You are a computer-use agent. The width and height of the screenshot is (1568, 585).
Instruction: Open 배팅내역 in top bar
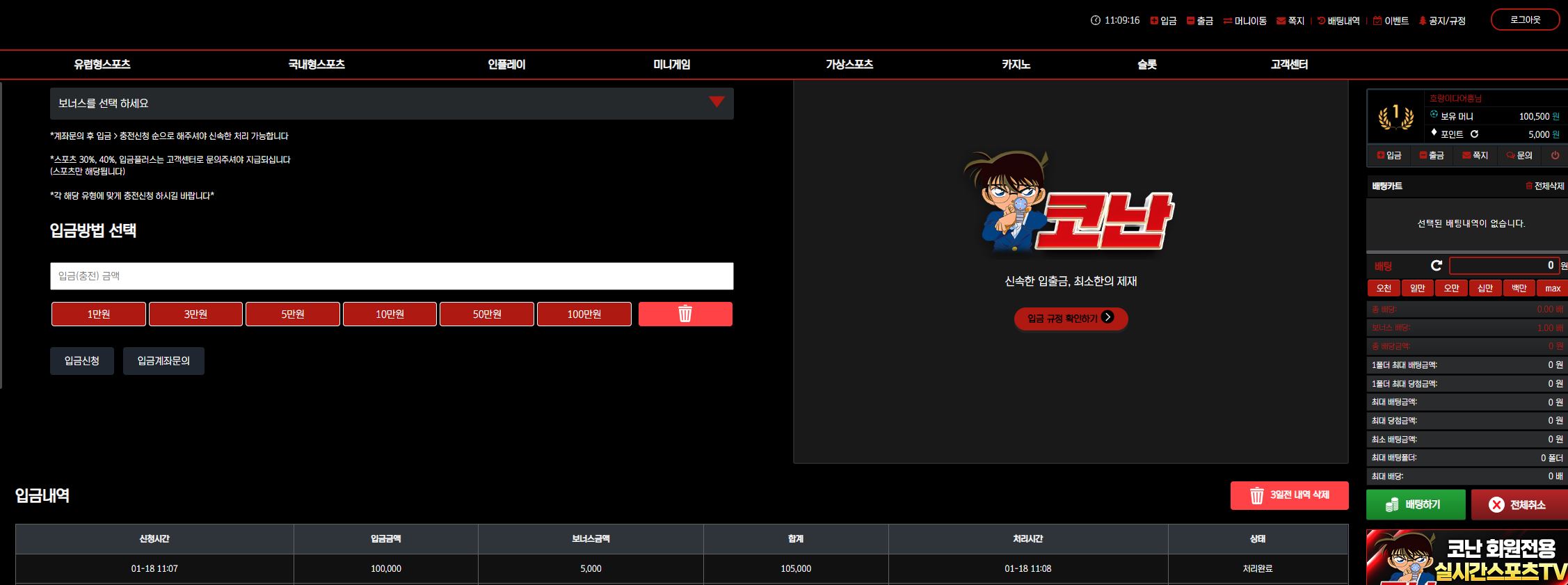[x=1338, y=21]
